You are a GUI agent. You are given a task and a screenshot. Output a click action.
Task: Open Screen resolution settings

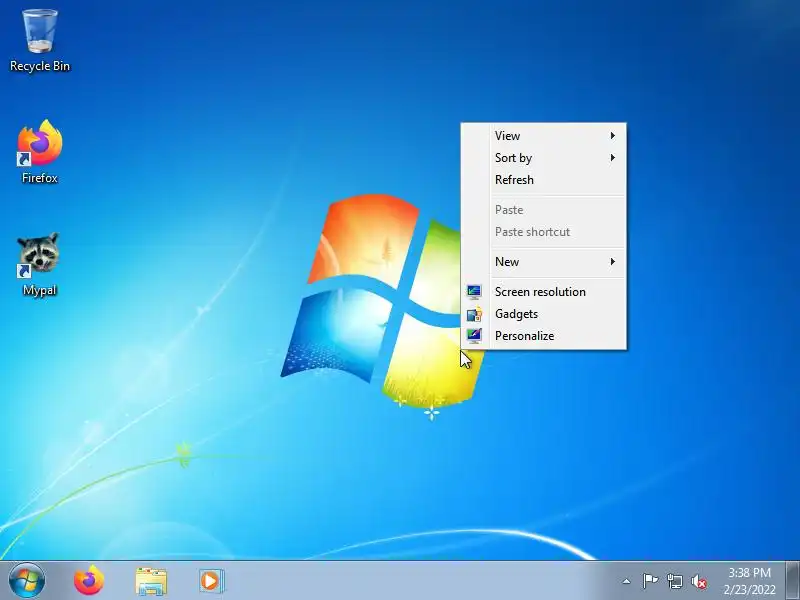click(543, 292)
